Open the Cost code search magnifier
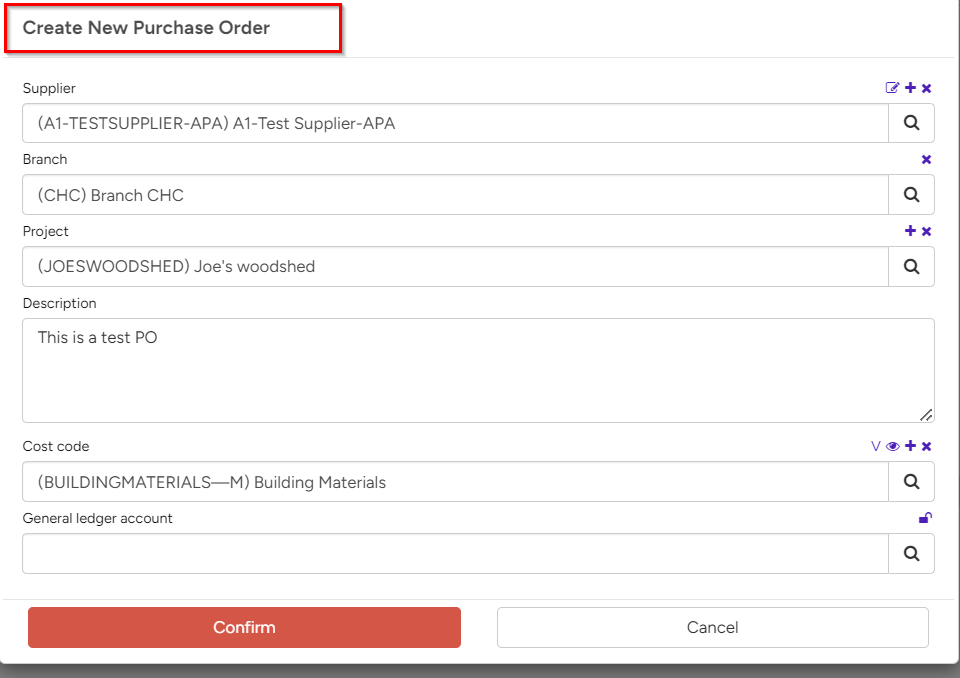This screenshot has width=960, height=678. tap(911, 481)
